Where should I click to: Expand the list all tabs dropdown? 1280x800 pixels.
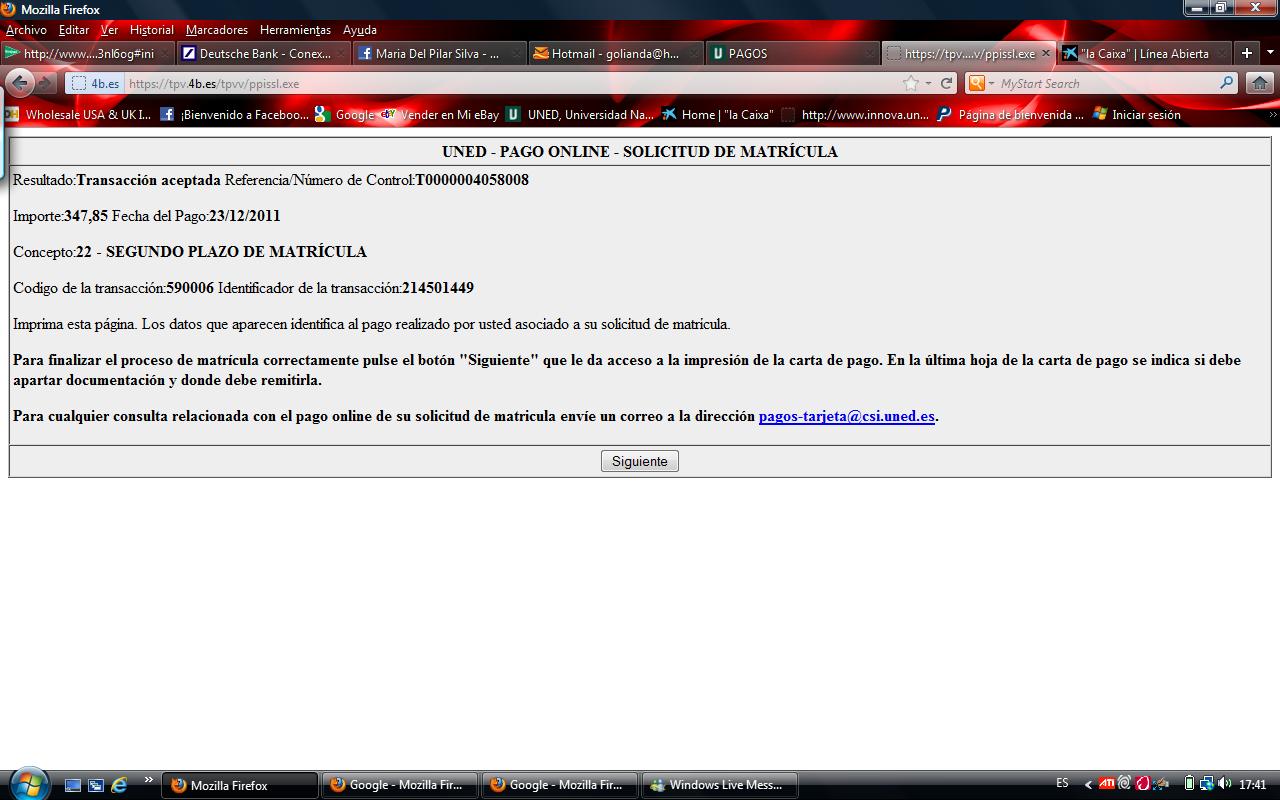1270,53
